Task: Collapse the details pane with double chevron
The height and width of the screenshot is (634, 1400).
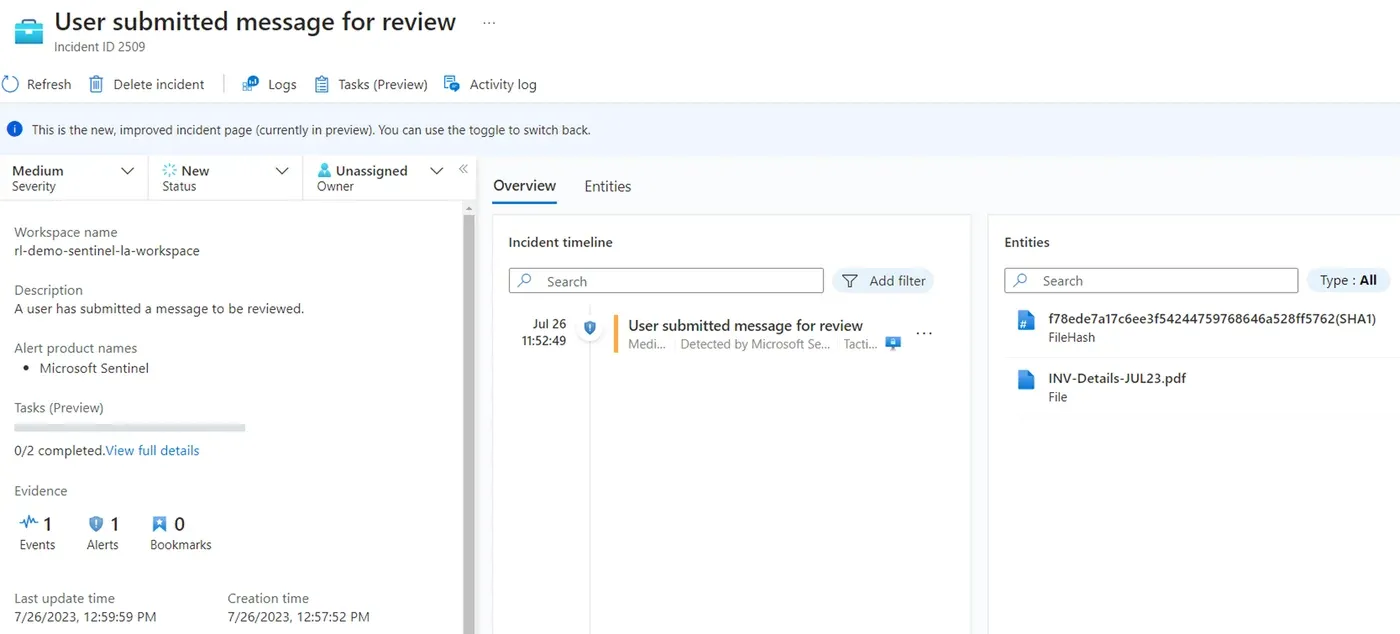Action: [x=463, y=169]
